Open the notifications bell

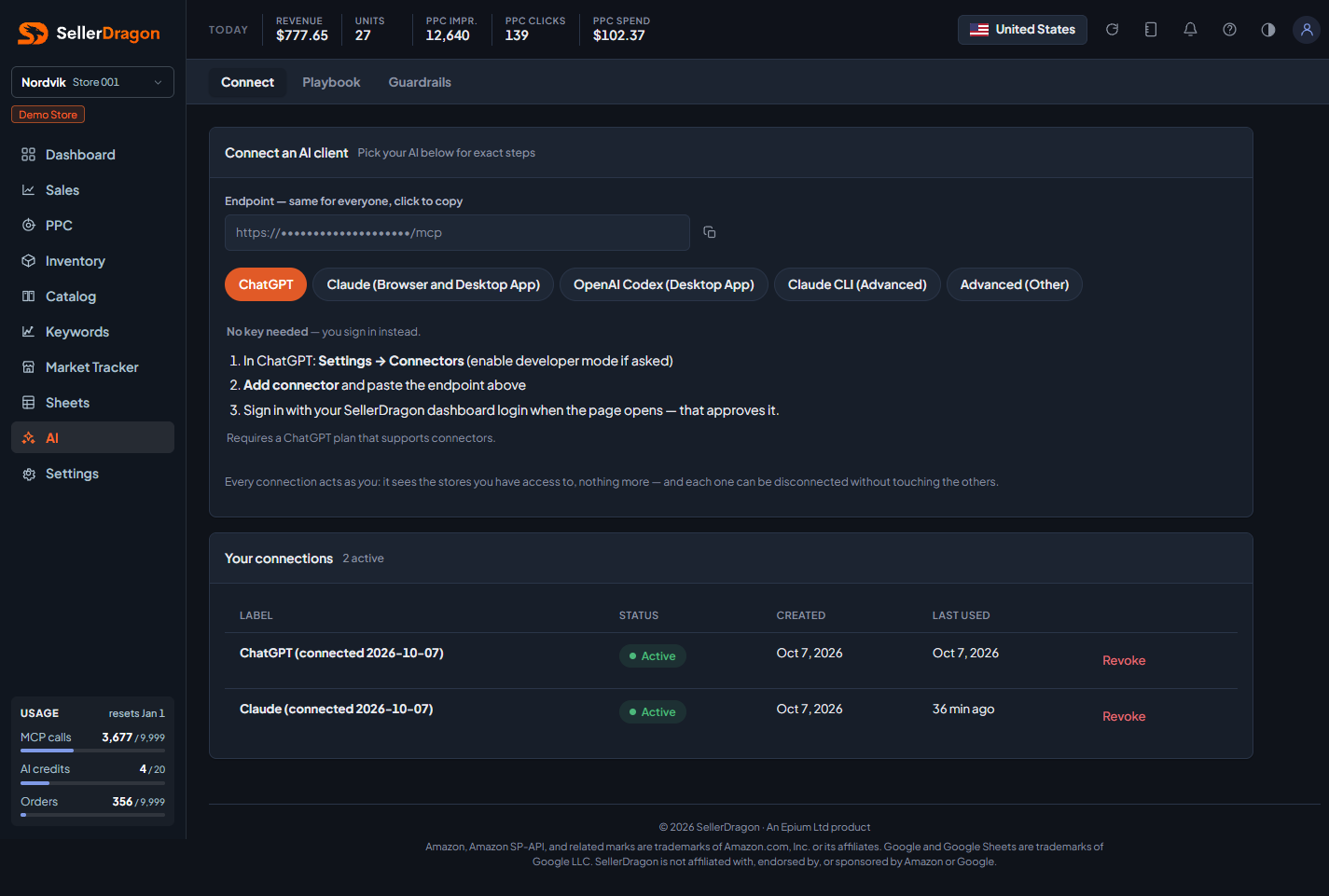[1190, 30]
